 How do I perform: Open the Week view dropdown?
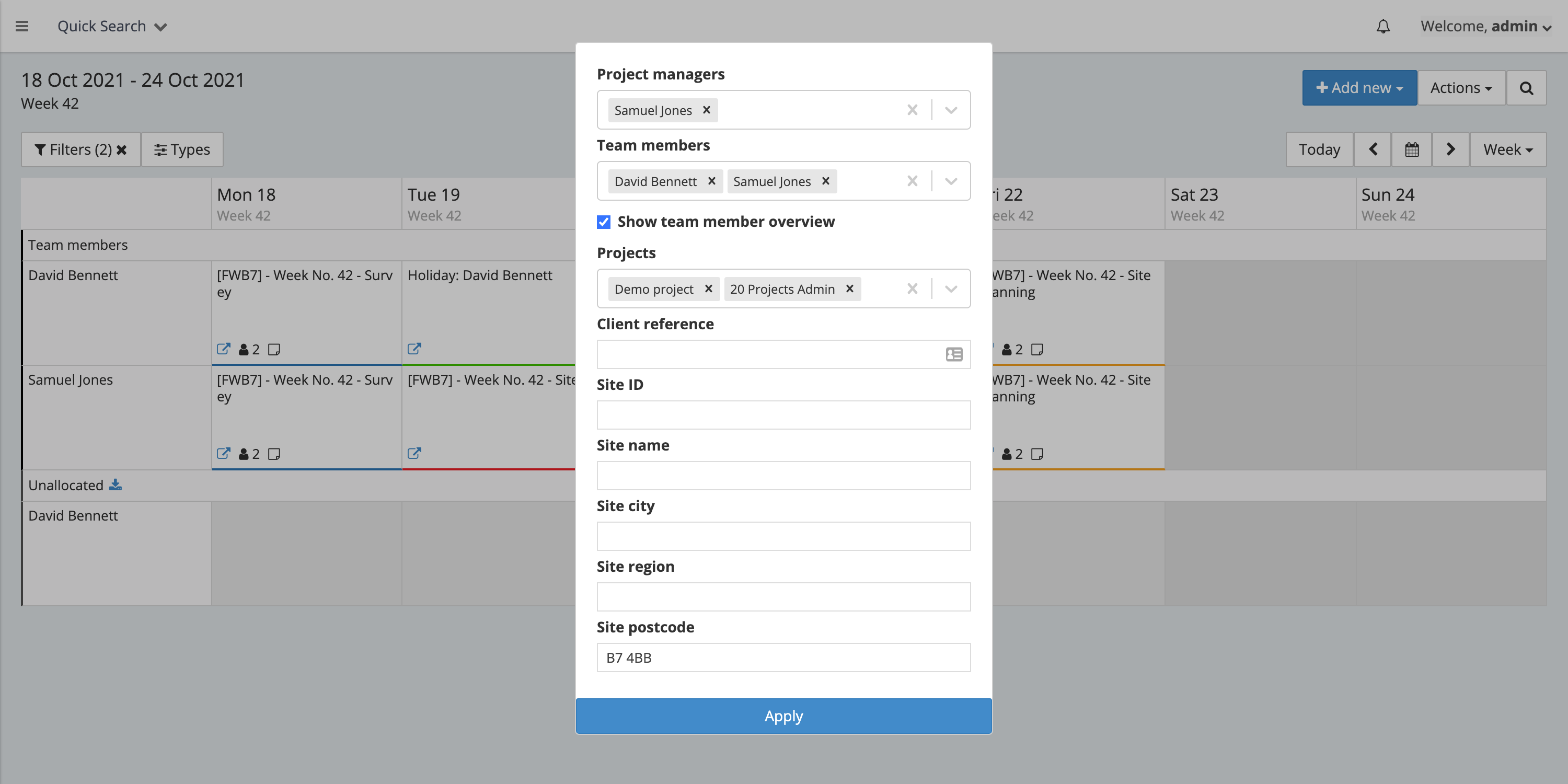[1508, 149]
